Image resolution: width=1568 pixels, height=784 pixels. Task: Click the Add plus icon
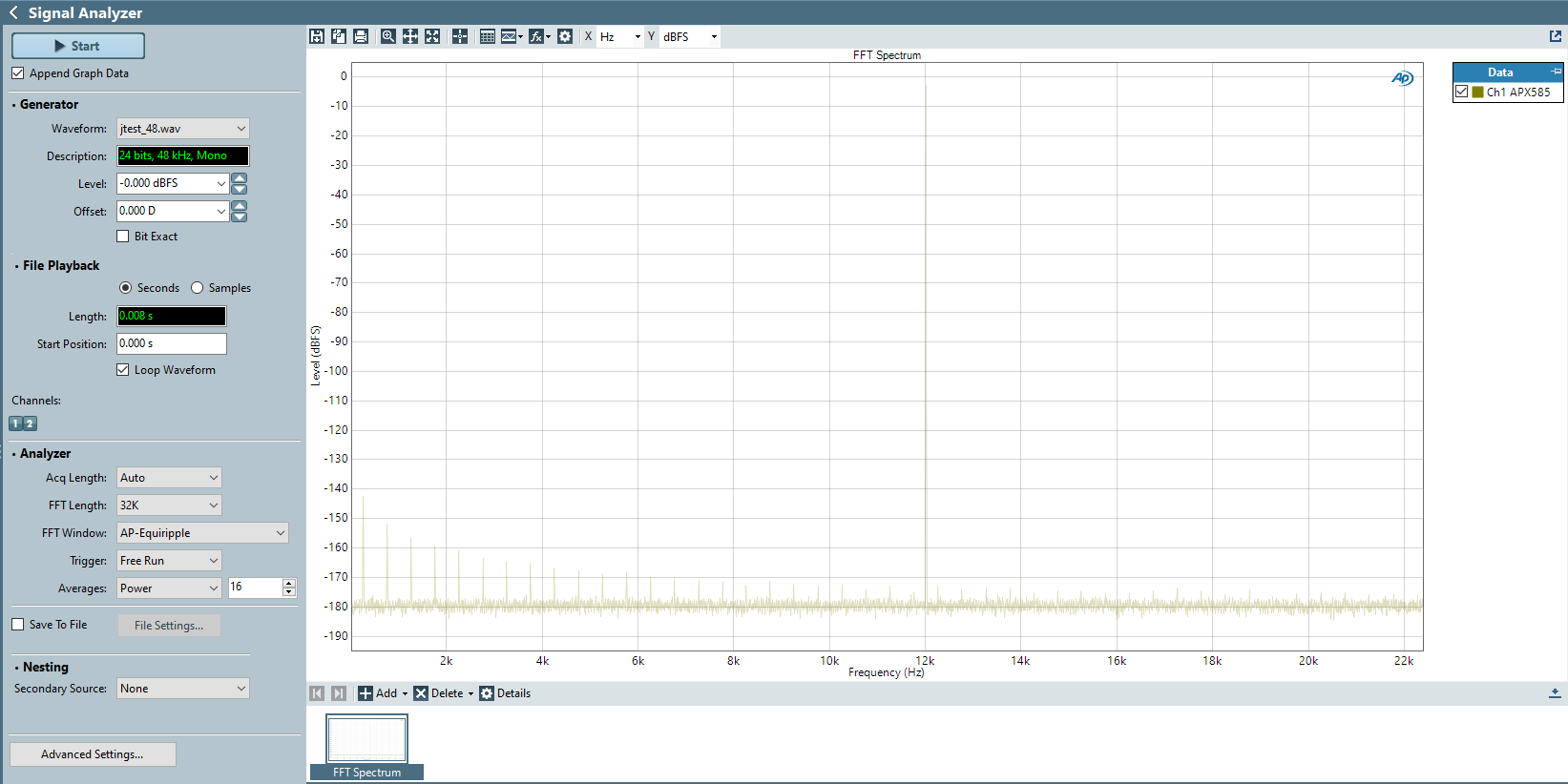366,693
